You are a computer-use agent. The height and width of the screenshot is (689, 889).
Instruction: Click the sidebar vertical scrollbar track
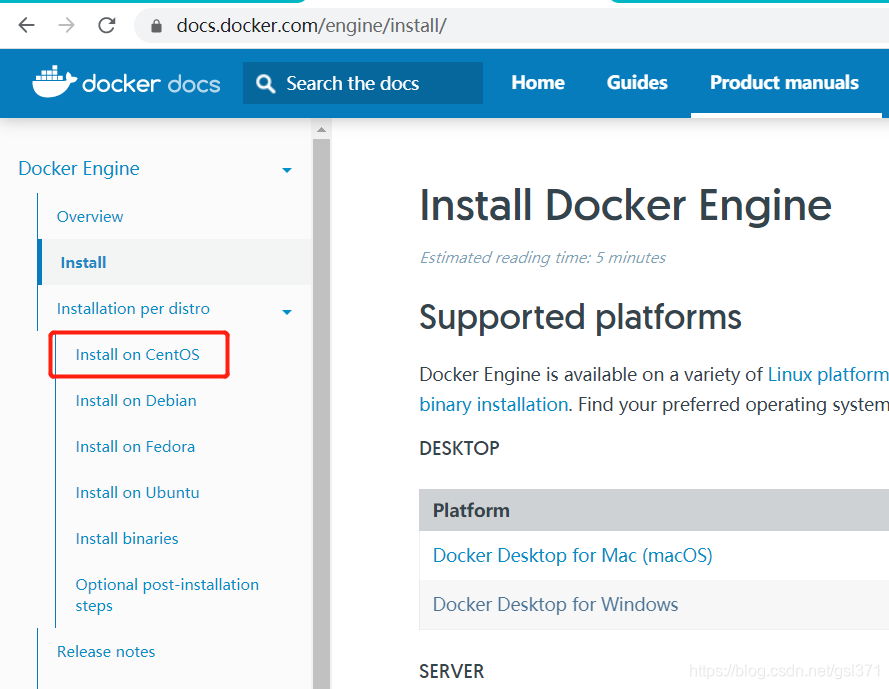point(321,414)
